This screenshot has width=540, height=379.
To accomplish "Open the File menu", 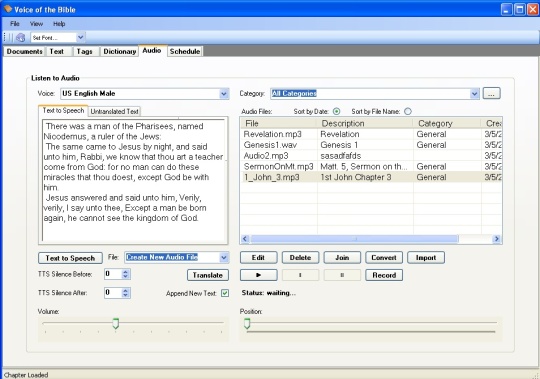I will click(x=15, y=24).
